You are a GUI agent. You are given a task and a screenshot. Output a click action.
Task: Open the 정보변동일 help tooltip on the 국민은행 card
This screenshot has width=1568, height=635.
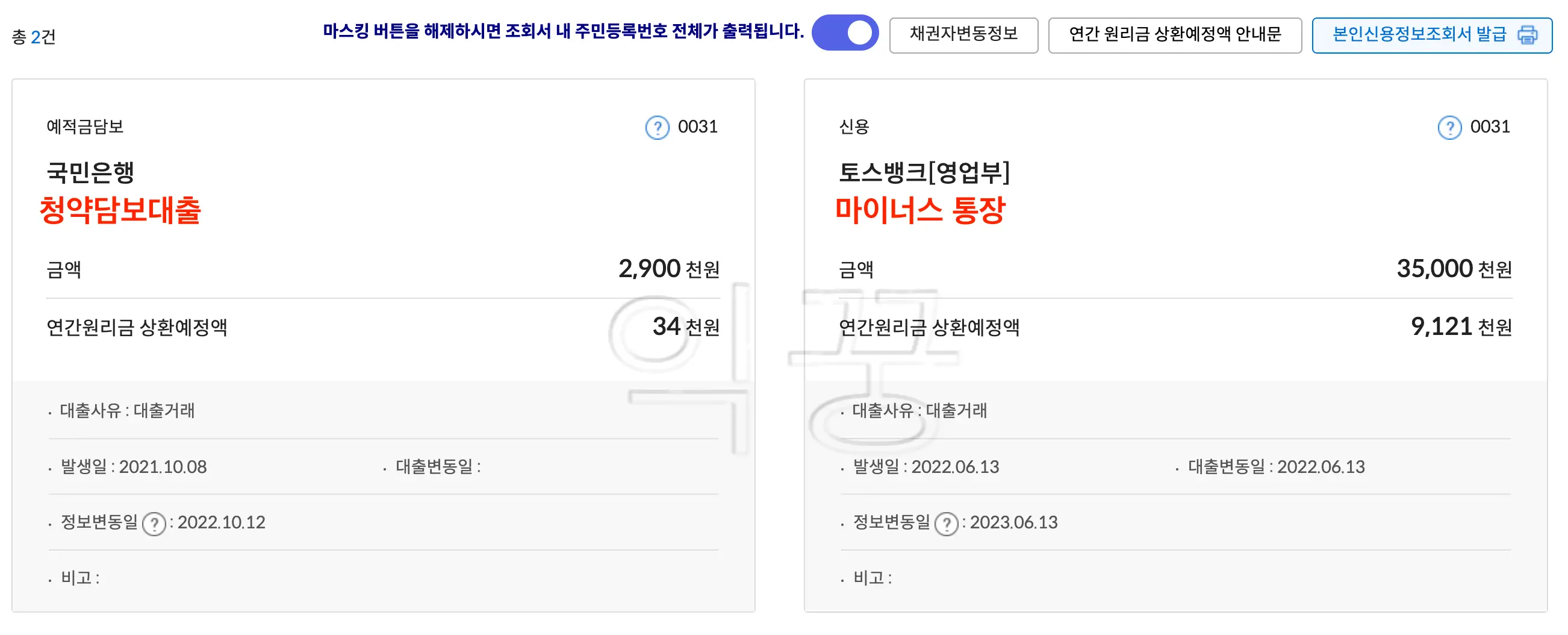pos(155,522)
